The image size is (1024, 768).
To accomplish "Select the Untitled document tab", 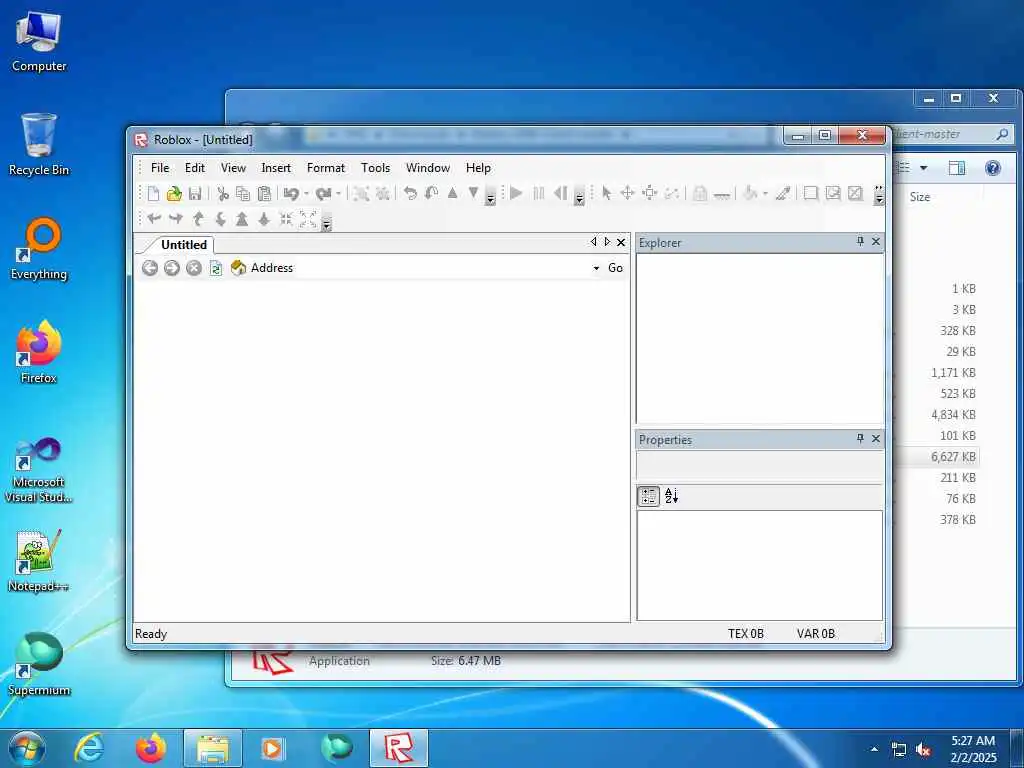I will [x=184, y=245].
